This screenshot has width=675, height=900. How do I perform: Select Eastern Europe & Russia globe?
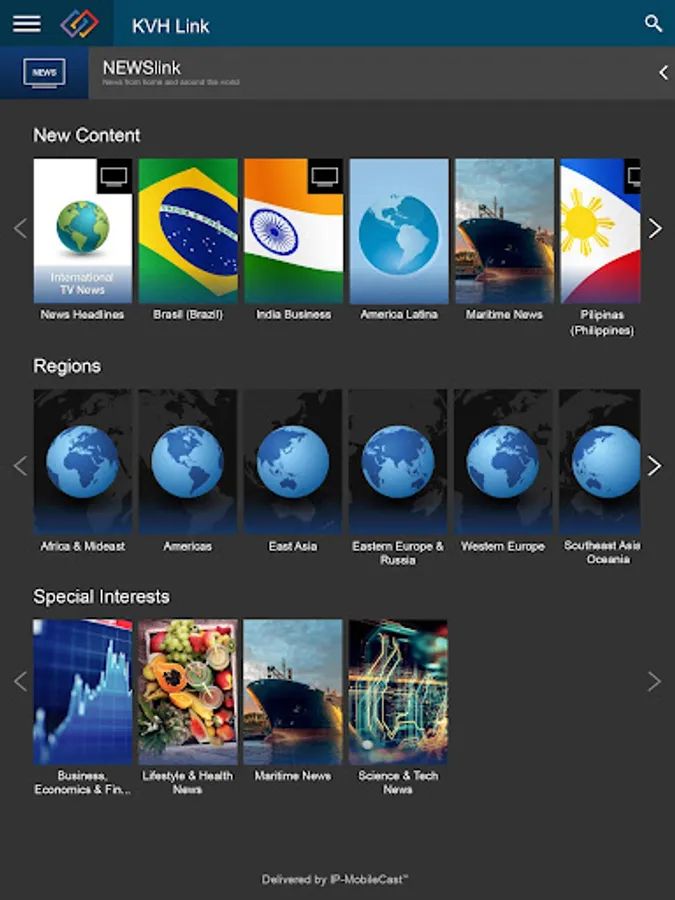point(398,461)
